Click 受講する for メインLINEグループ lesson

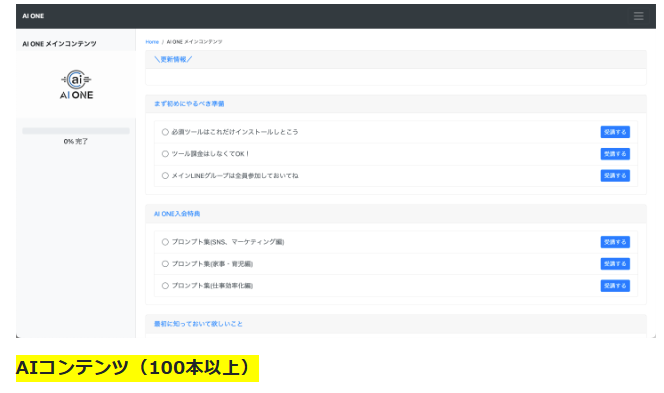[x=615, y=175]
